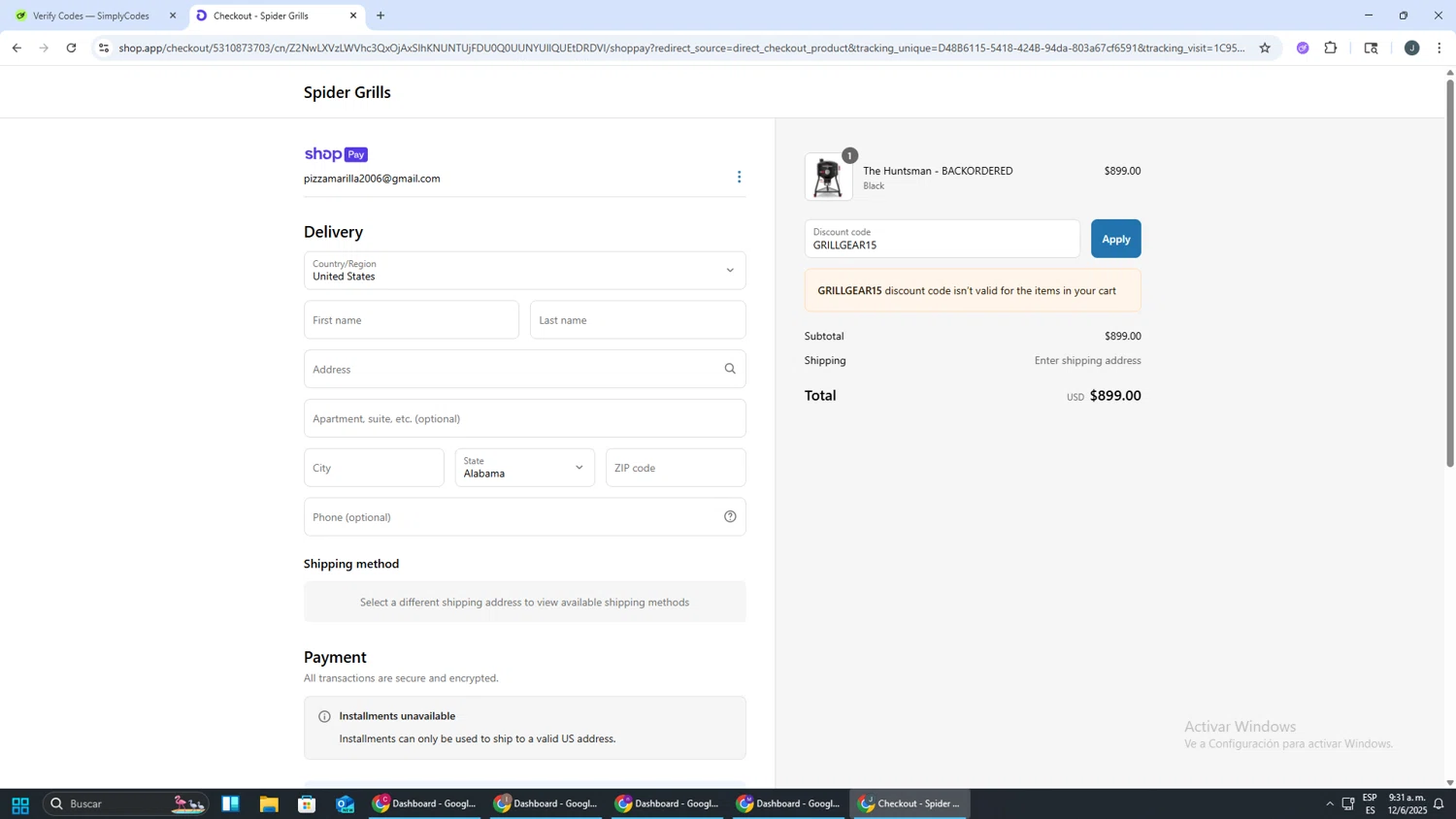Open the browser Extensions puzzle icon
The height and width of the screenshot is (819, 1456).
click(1331, 48)
